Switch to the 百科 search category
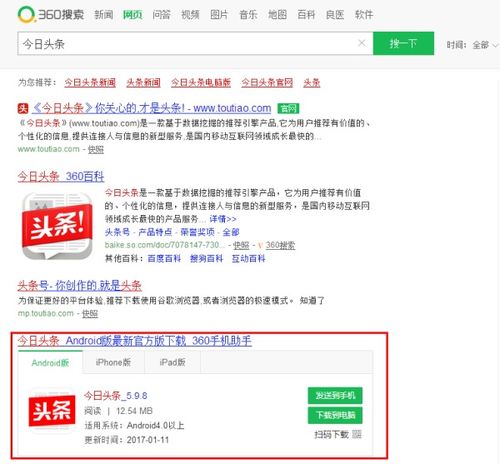The height and width of the screenshot is (464, 500). (x=306, y=15)
